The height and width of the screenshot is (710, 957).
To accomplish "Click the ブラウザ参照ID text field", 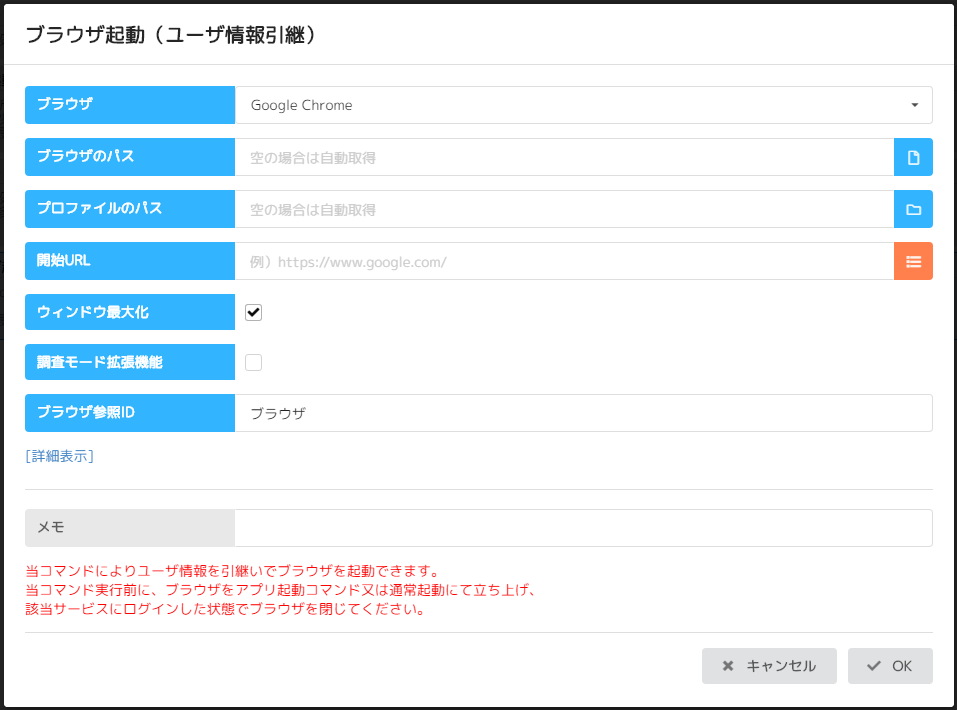I will pos(585,412).
